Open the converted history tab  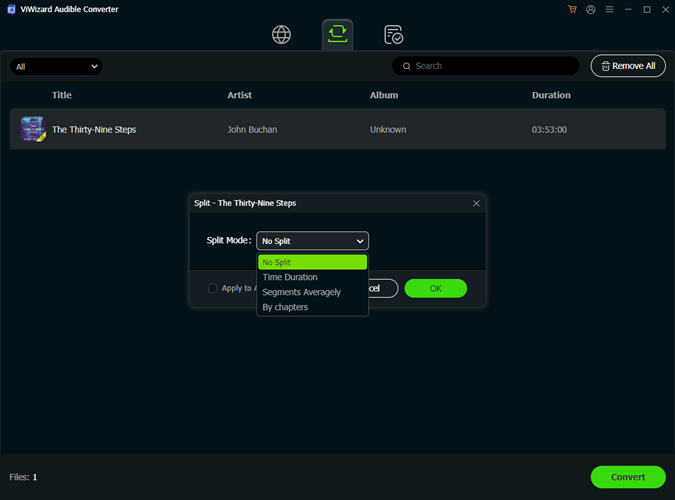[x=393, y=34]
